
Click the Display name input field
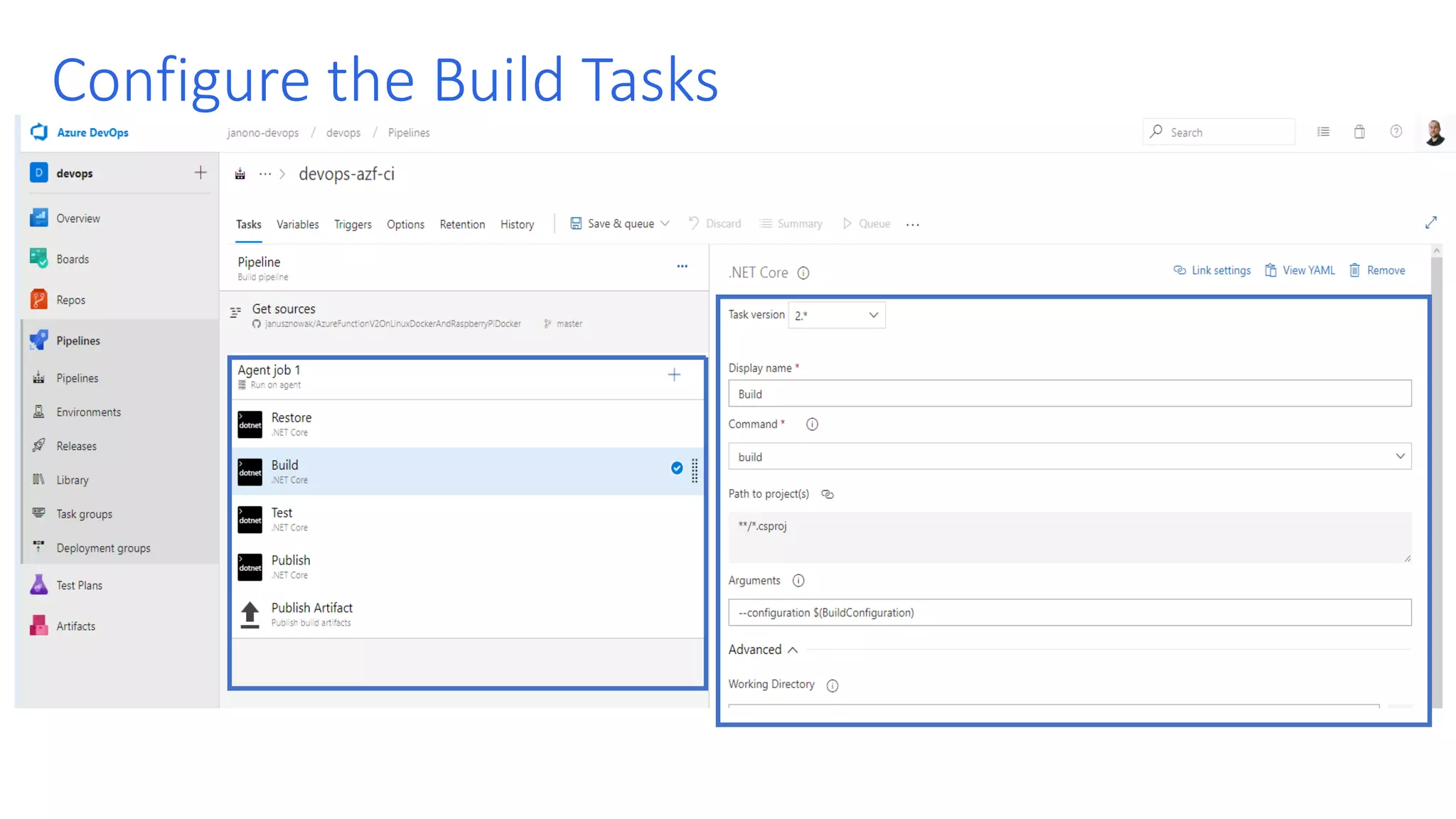pyautogui.click(x=1069, y=394)
